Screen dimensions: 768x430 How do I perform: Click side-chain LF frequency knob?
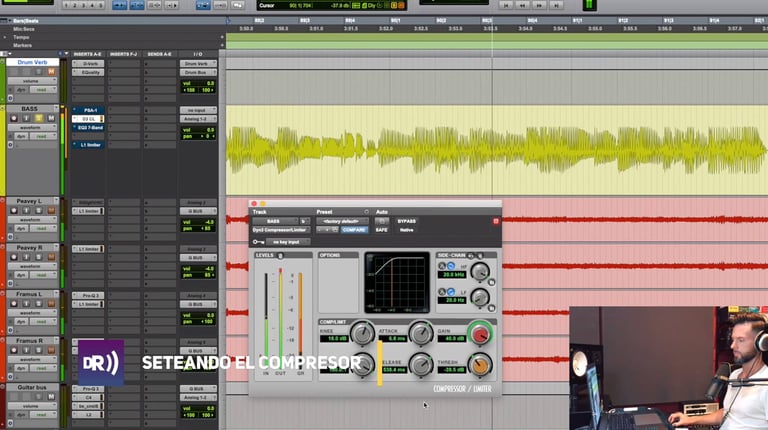pyautogui.click(x=480, y=297)
